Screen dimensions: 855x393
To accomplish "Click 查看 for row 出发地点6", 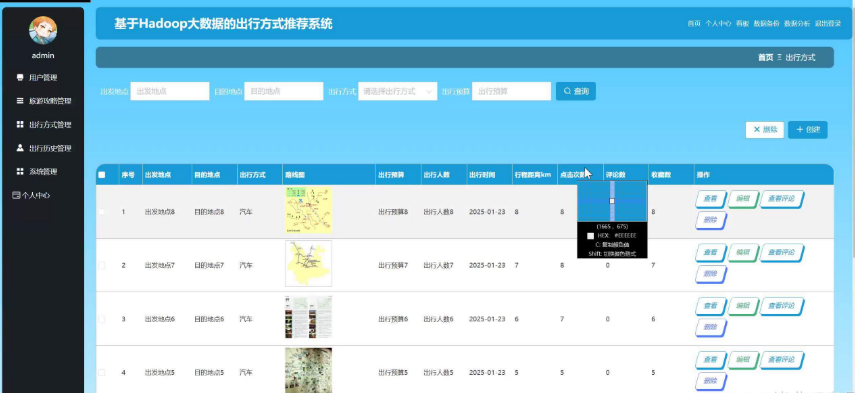I will coord(711,306).
